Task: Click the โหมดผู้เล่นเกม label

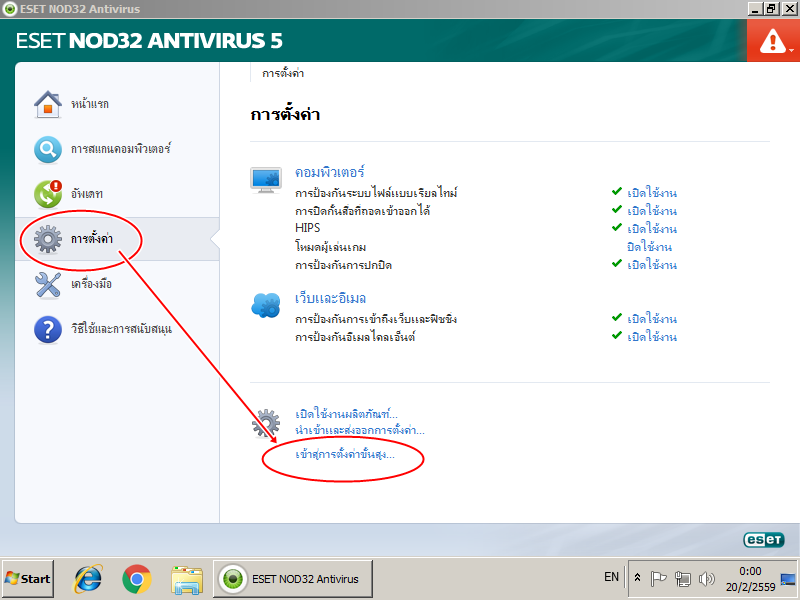Action: coord(331,247)
